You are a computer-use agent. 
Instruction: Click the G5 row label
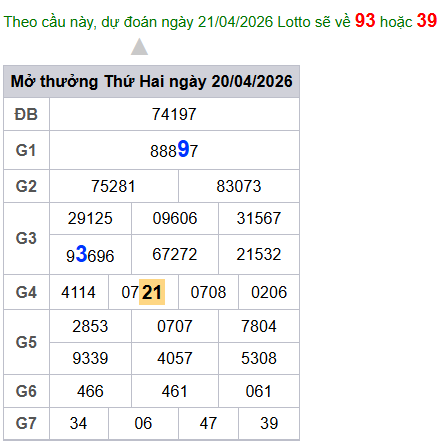26,342
